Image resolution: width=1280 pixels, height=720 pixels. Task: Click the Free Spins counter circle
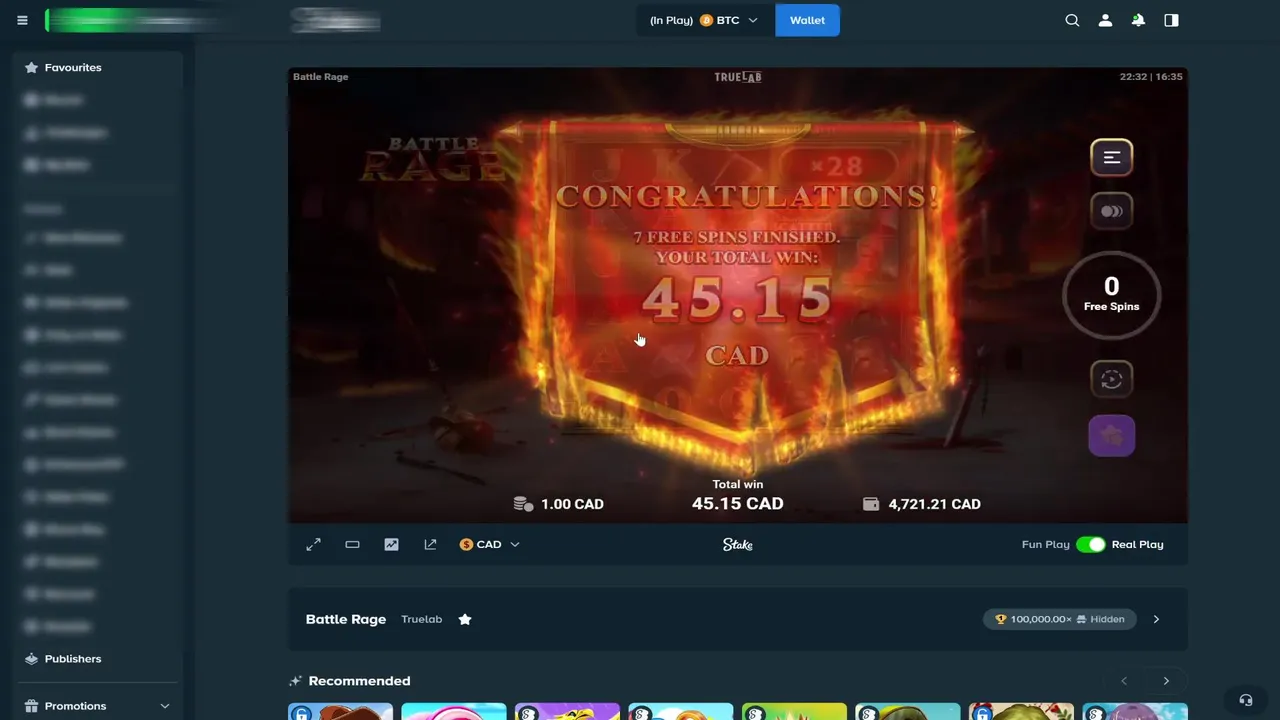click(x=1111, y=295)
